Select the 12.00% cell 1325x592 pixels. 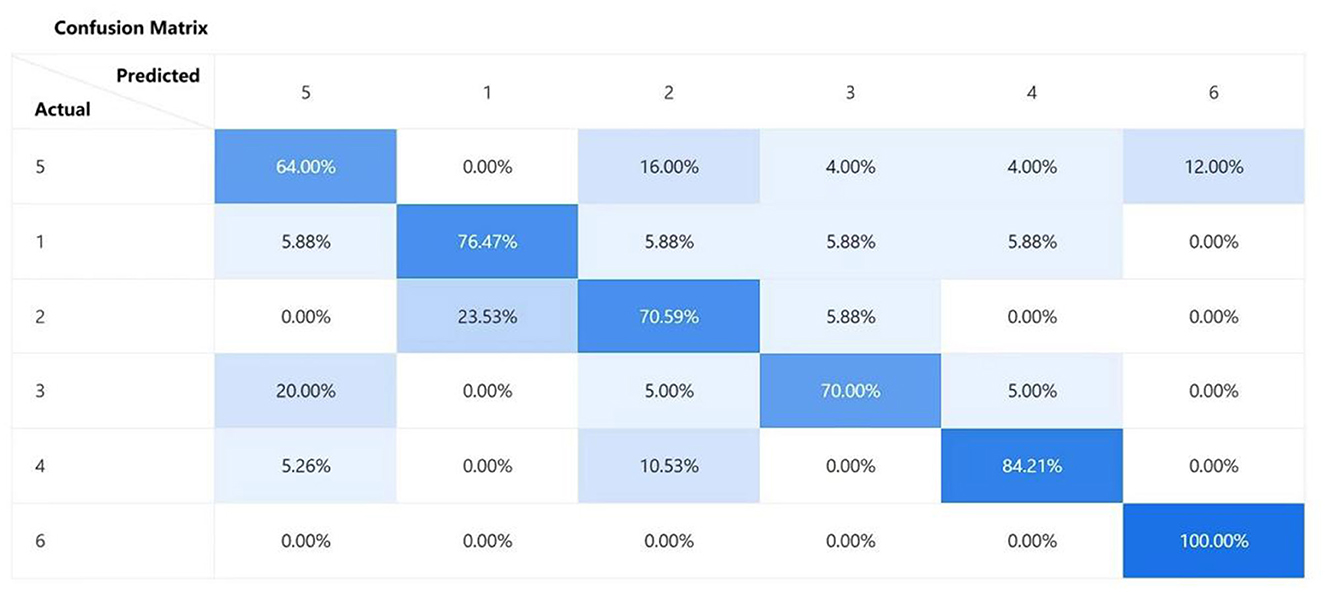tap(1213, 167)
